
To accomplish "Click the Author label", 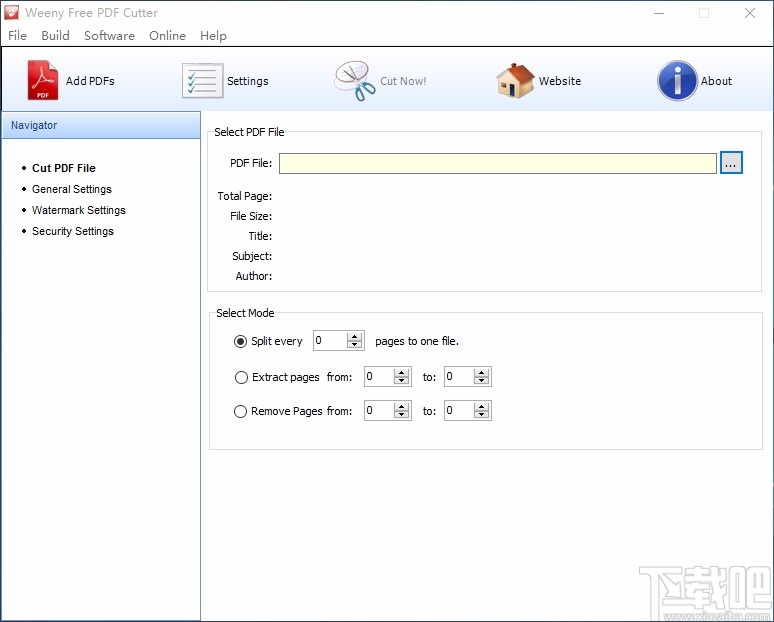I will coord(254,276).
